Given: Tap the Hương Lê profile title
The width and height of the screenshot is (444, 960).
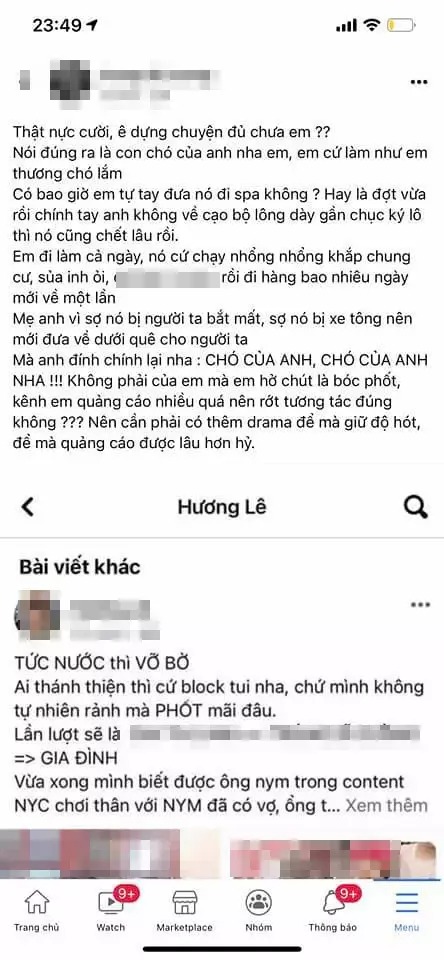Looking at the screenshot, I should [222, 507].
